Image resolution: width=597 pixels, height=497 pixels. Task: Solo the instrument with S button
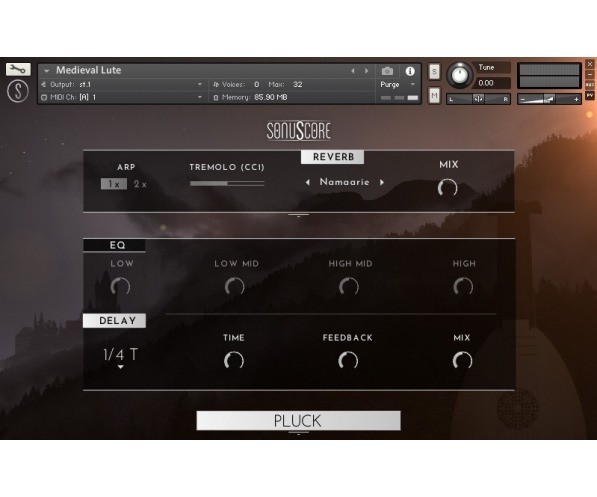[x=434, y=71]
